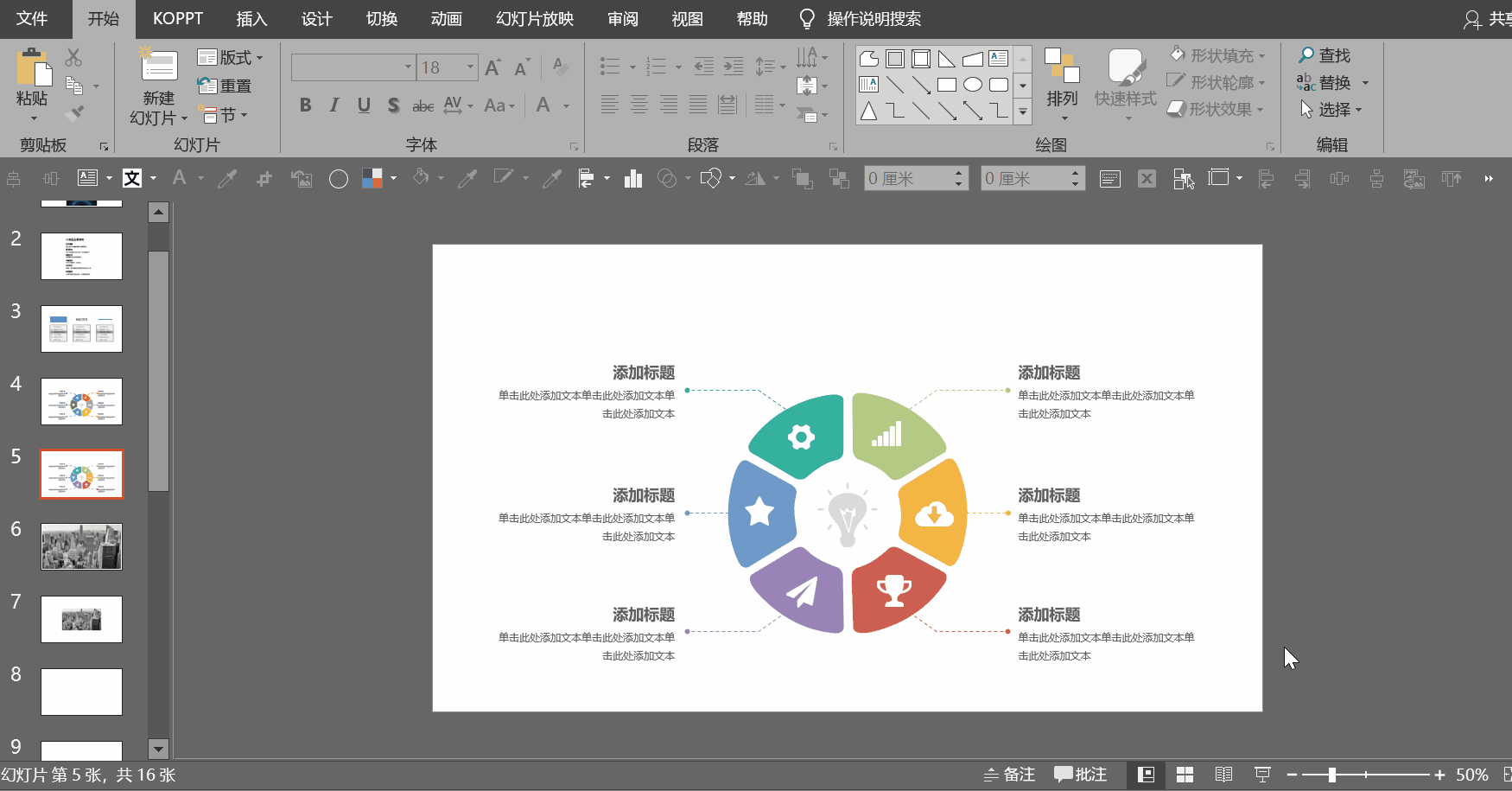
Task: Select slide 6 thumbnail with city photo
Action: pos(81,546)
